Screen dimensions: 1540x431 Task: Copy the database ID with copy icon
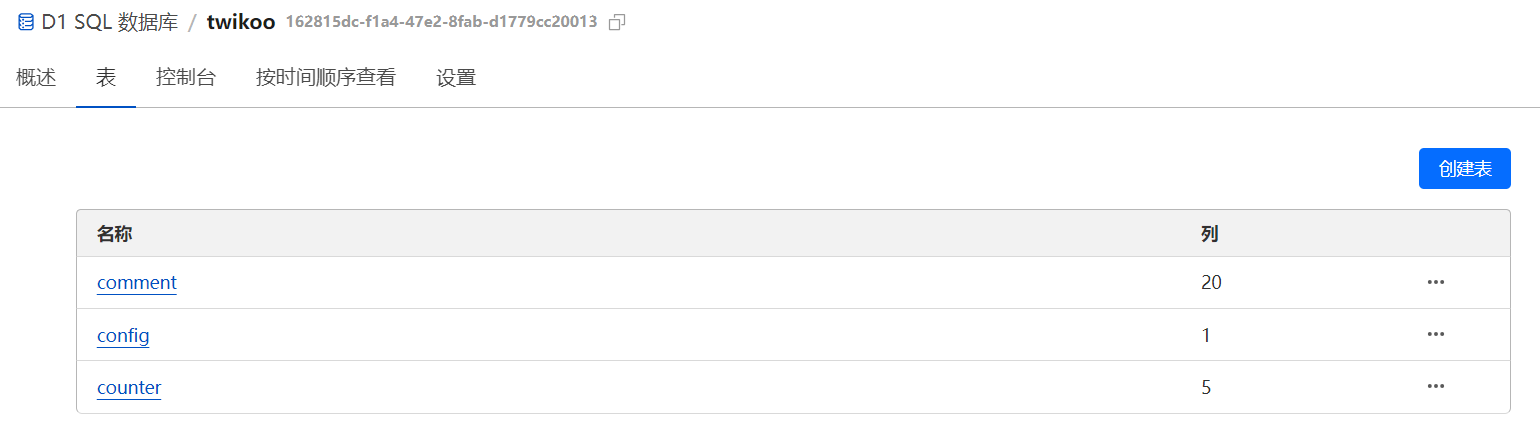click(x=617, y=22)
